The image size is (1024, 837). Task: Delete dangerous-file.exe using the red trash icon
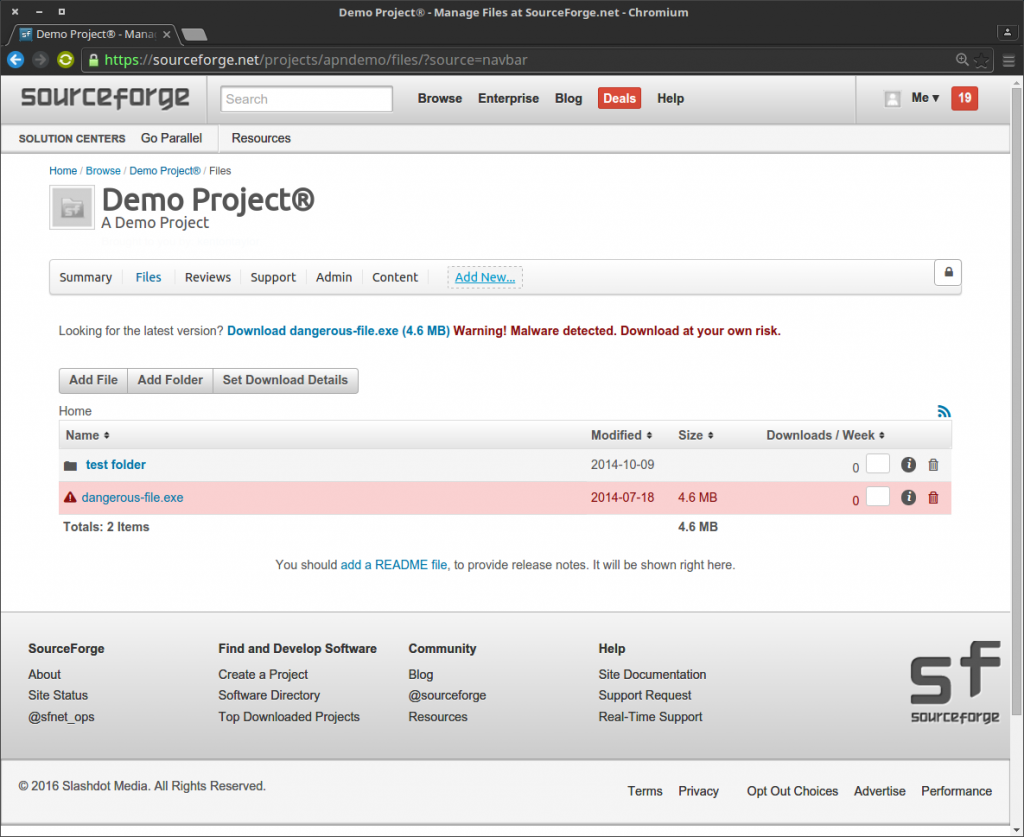pos(933,498)
